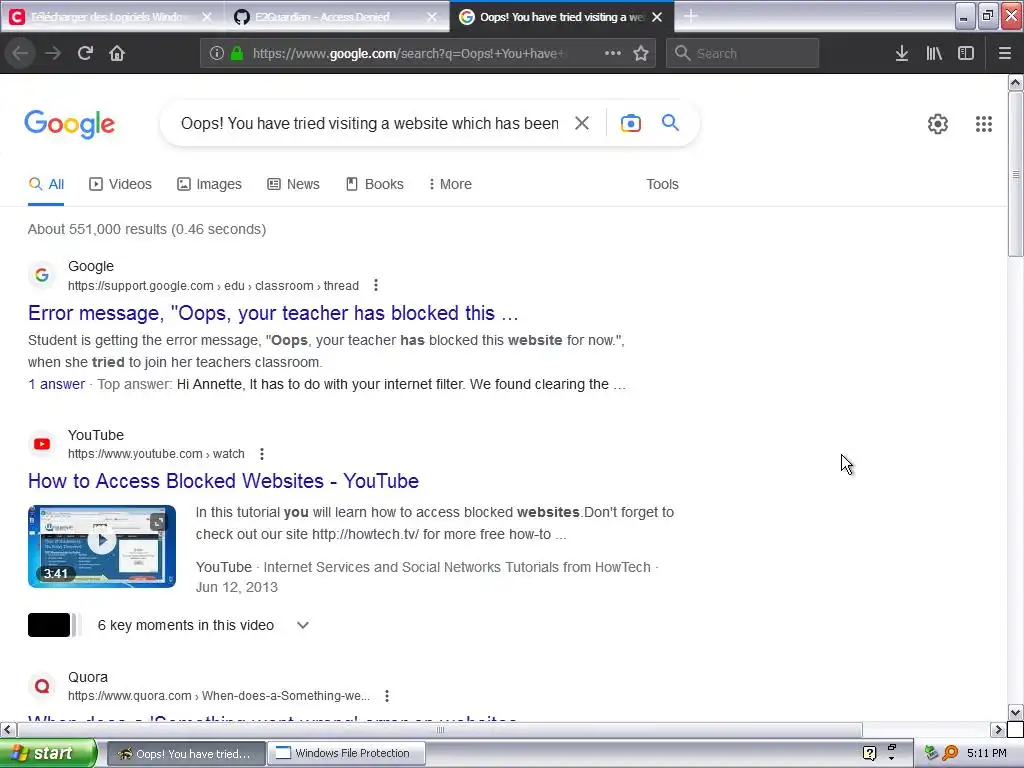Close the active Oops search tab
This screenshot has width=1024, height=768.
pos(657,17)
